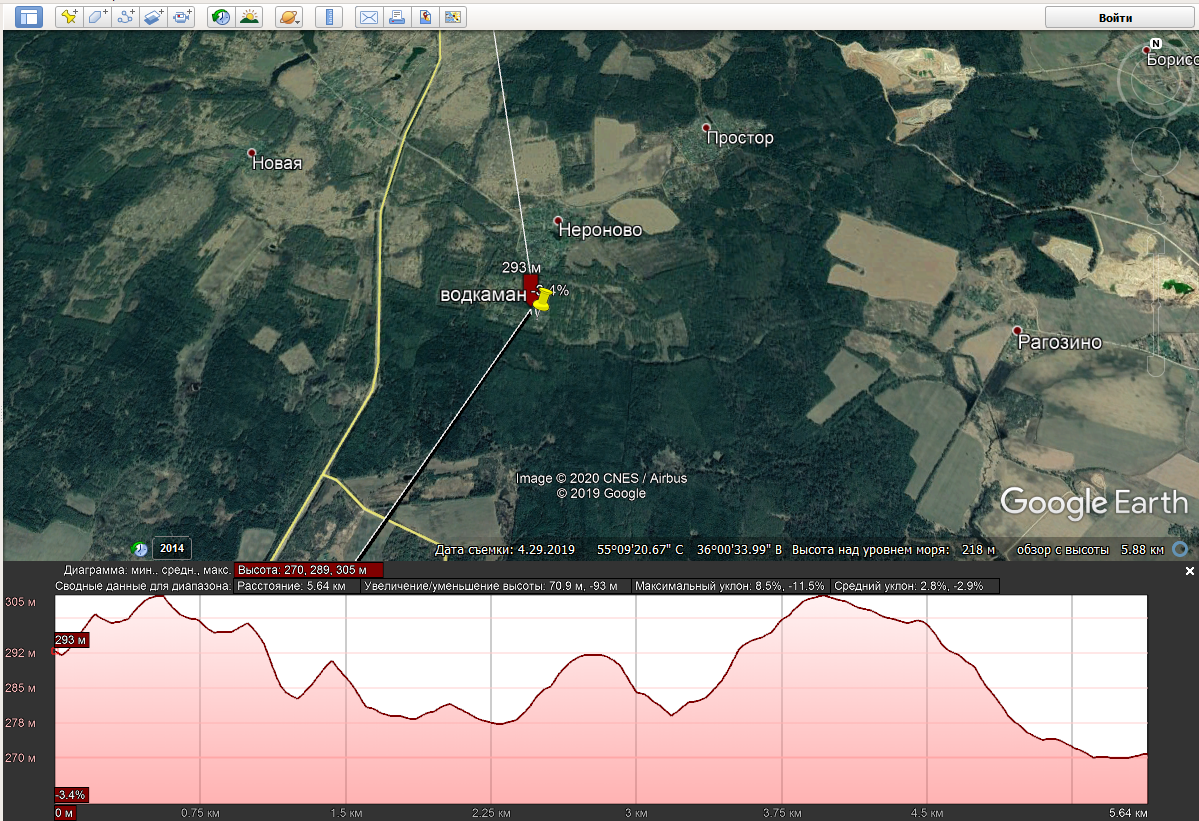Click Увеличение/уменьшение высоты field
The image size is (1199, 821).
tap(496, 586)
